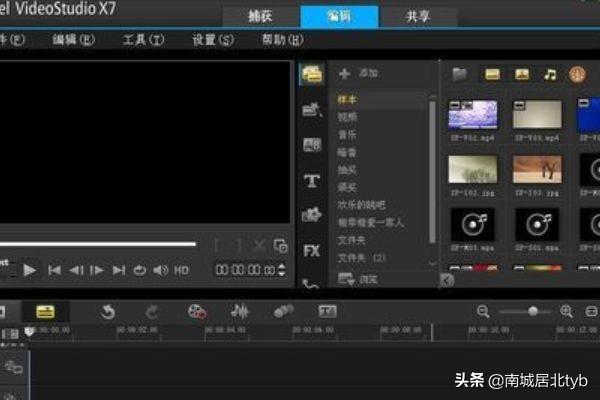Open the Media library panel icon
The height and width of the screenshot is (400, 600).
point(312,74)
